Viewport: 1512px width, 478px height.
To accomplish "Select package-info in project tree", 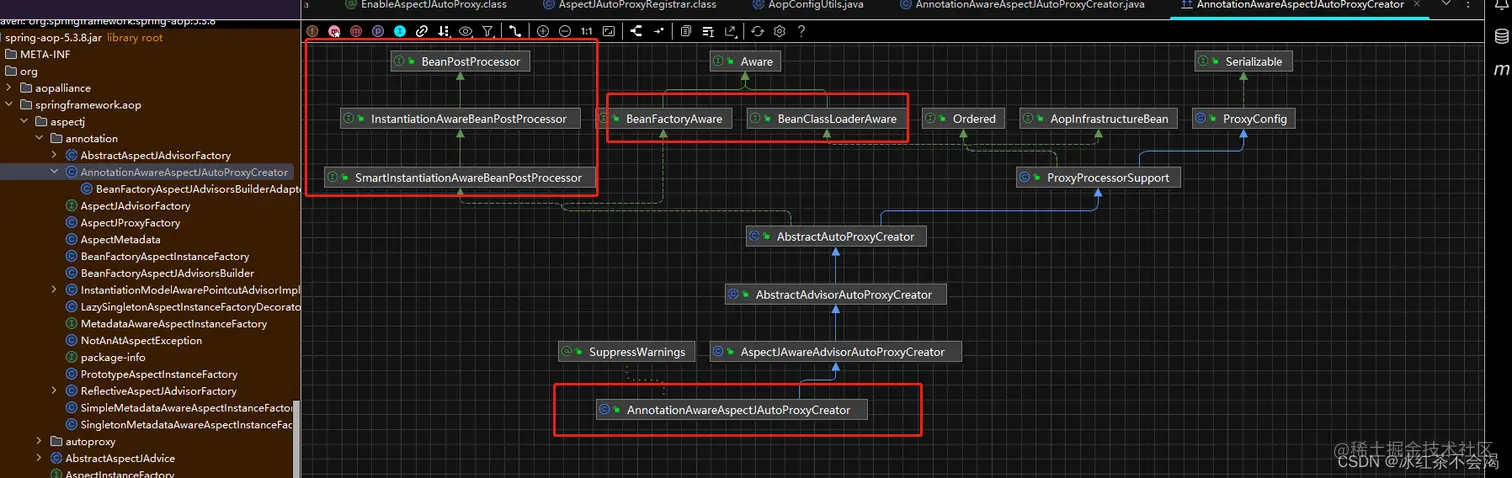I will [x=105, y=357].
